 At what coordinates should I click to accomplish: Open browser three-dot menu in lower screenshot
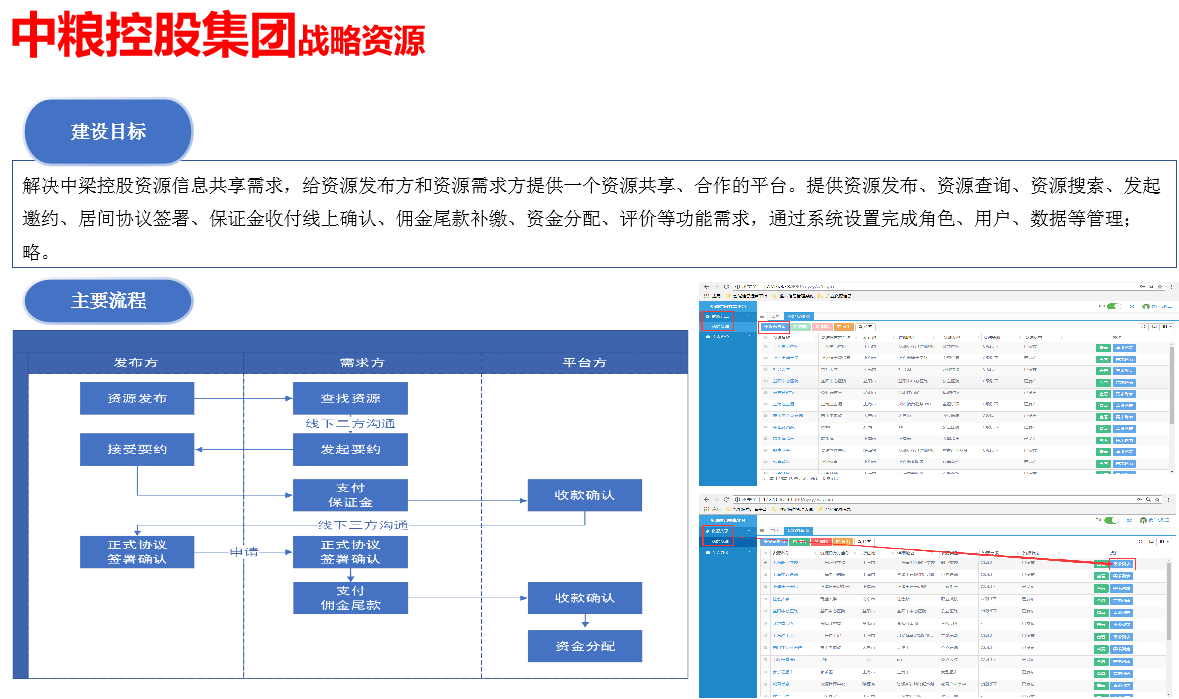point(1169,499)
